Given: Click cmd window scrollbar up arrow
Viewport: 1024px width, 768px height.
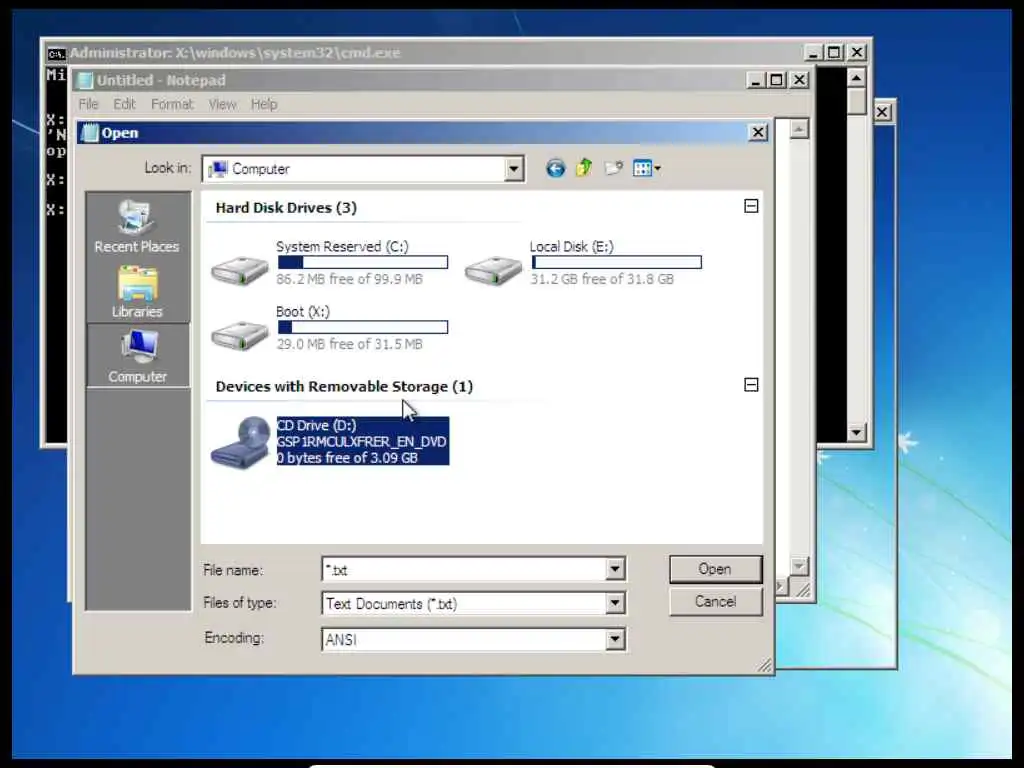Looking at the screenshot, I should tap(856, 78).
